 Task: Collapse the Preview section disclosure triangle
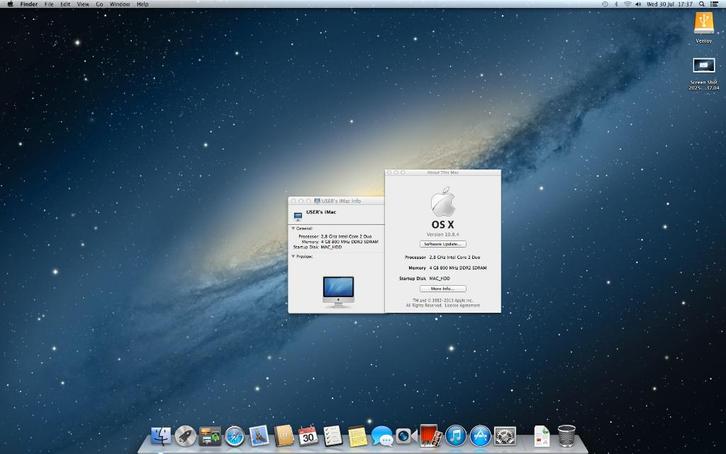tap(293, 256)
